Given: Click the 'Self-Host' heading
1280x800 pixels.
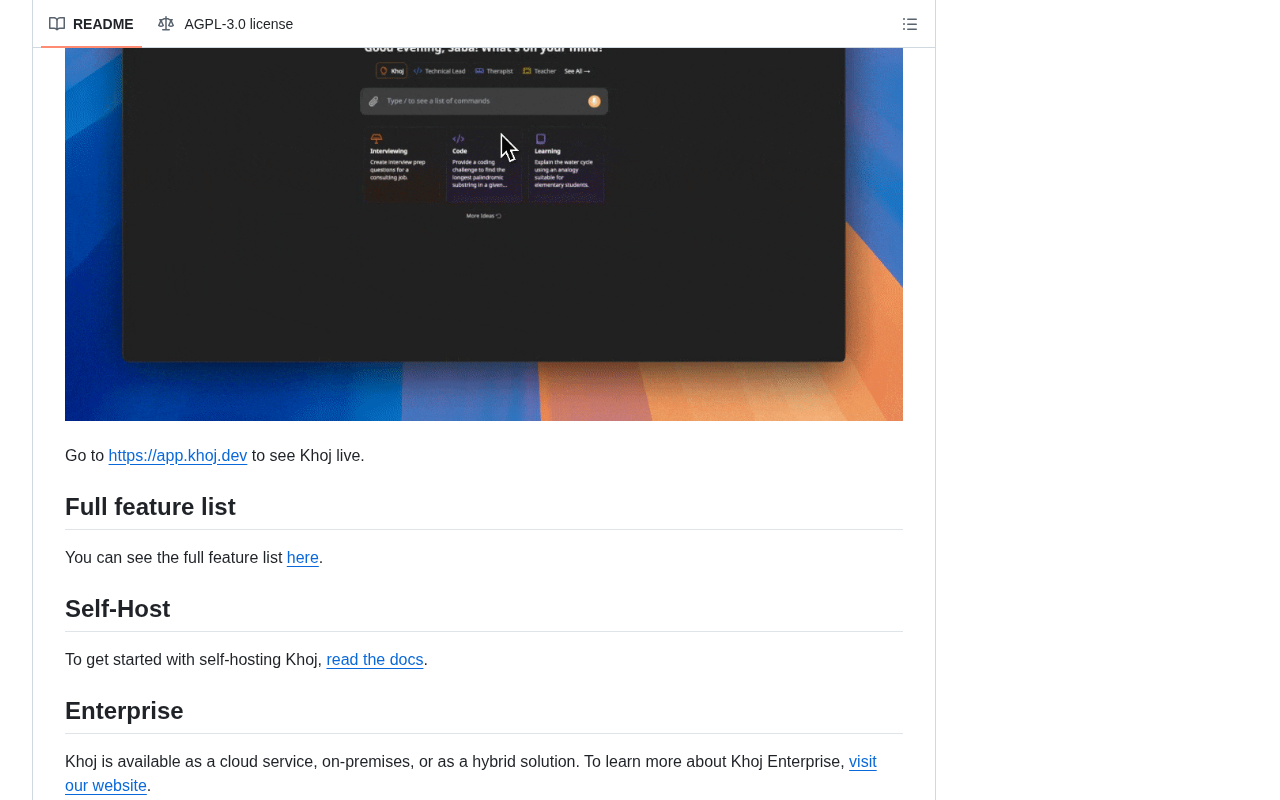Looking at the screenshot, I should 118,609.
